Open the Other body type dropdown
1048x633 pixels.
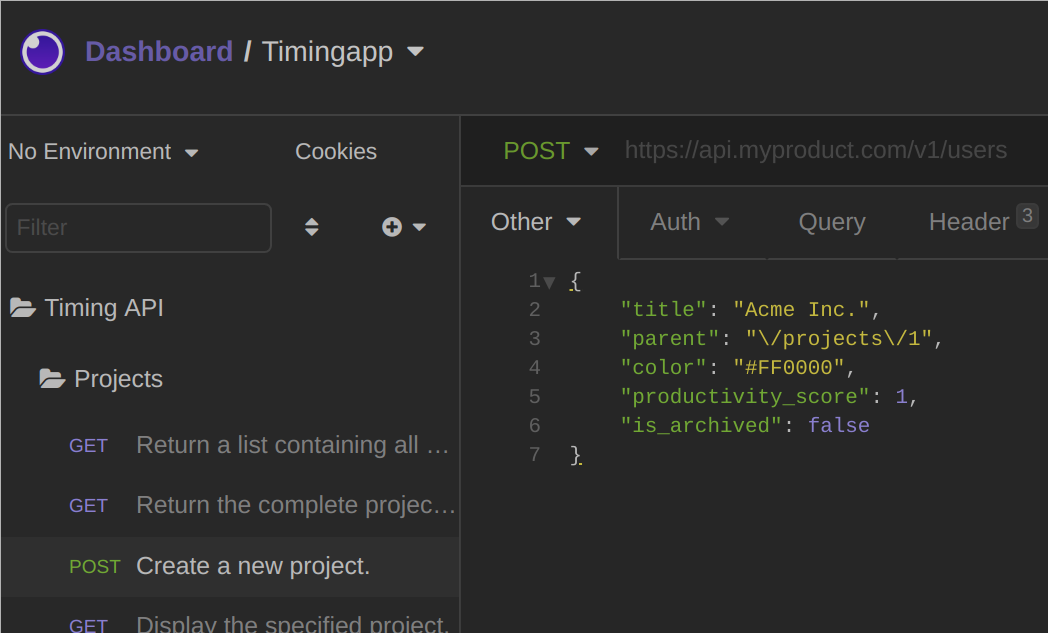pyautogui.click(x=535, y=222)
